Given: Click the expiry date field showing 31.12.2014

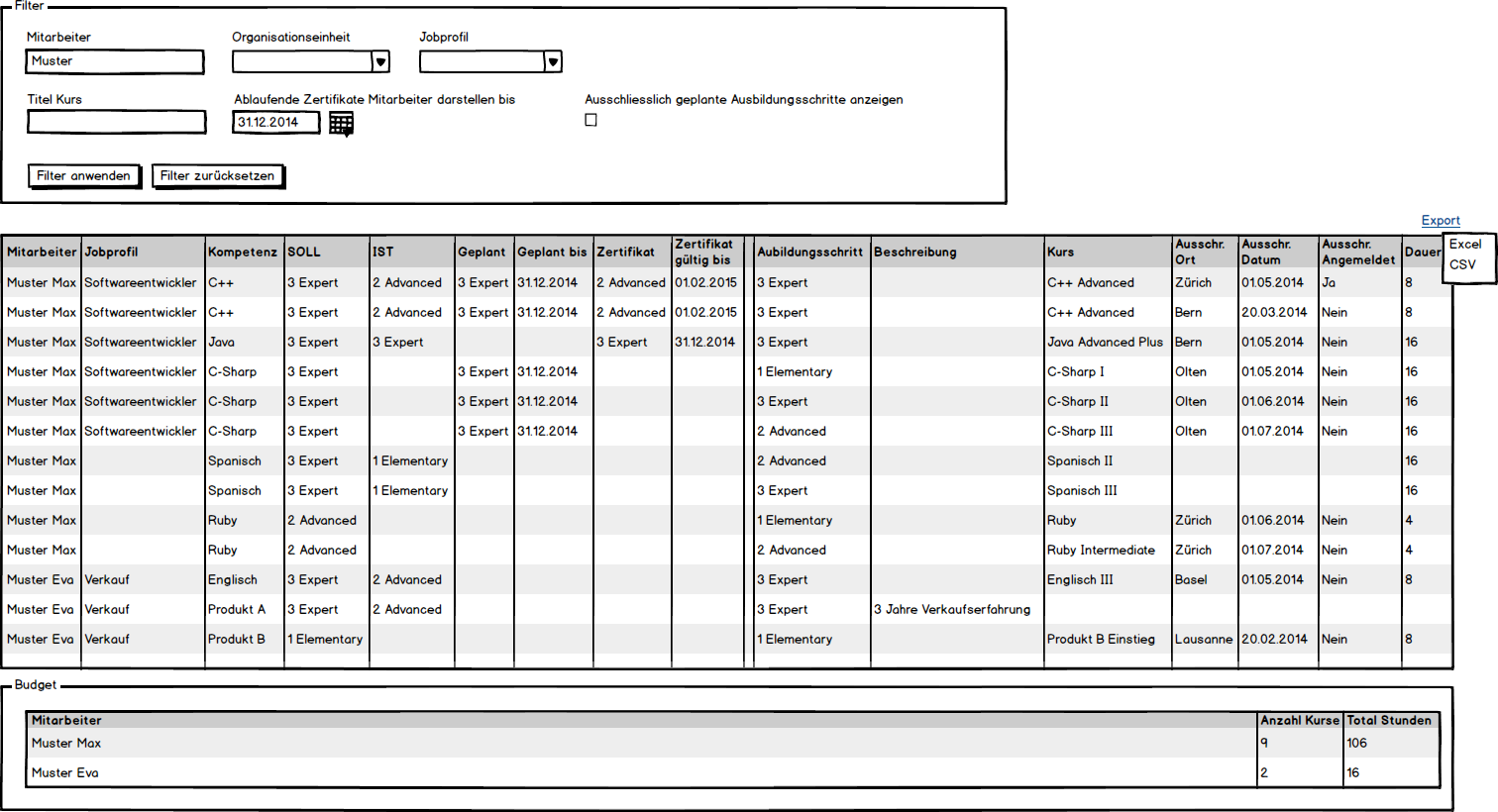Looking at the screenshot, I should tap(275, 123).
